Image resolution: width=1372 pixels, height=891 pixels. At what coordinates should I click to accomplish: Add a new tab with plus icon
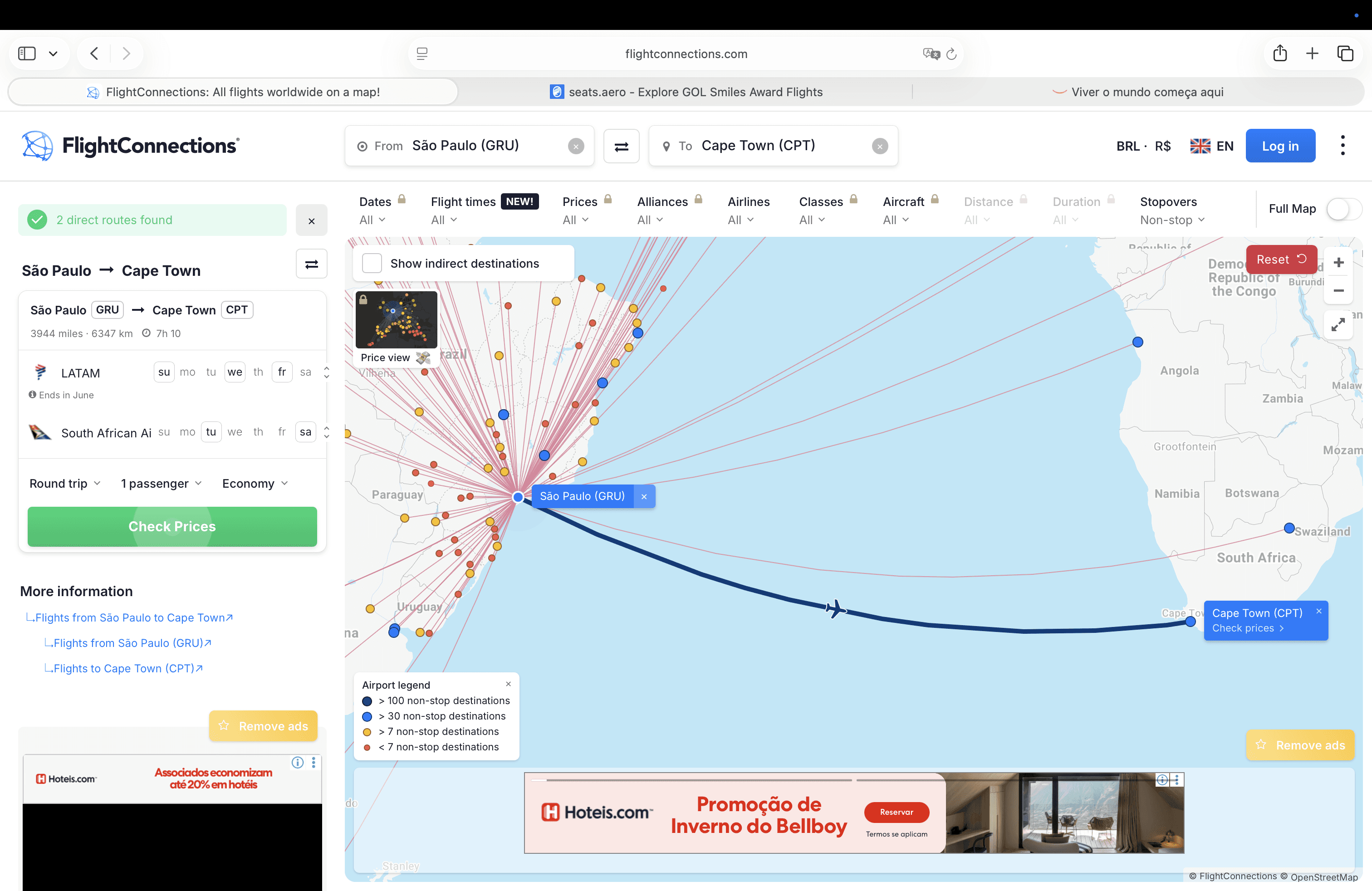coord(1312,54)
